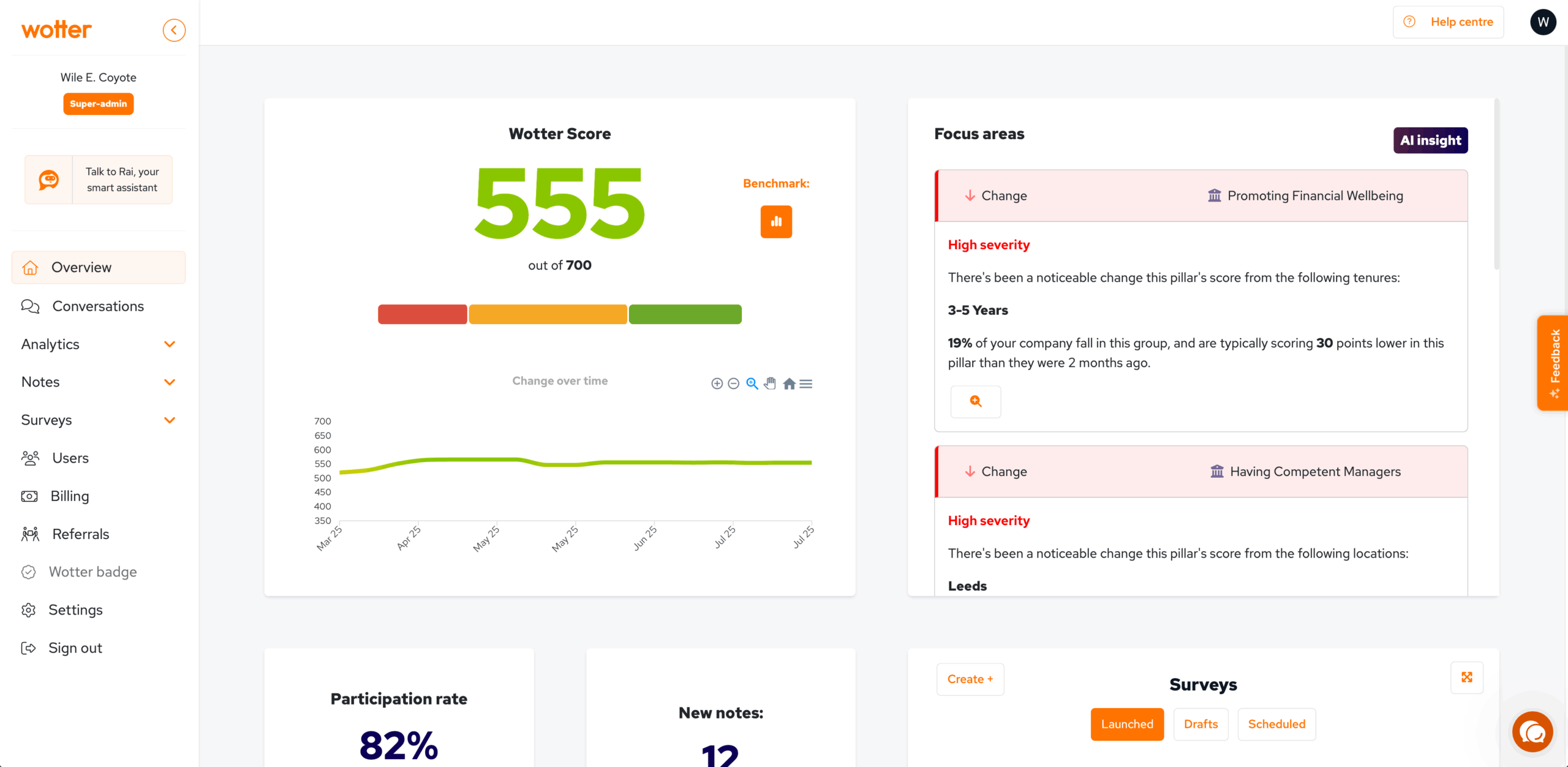
Task: Click the Conversations speech bubble icon
Action: coord(30,306)
